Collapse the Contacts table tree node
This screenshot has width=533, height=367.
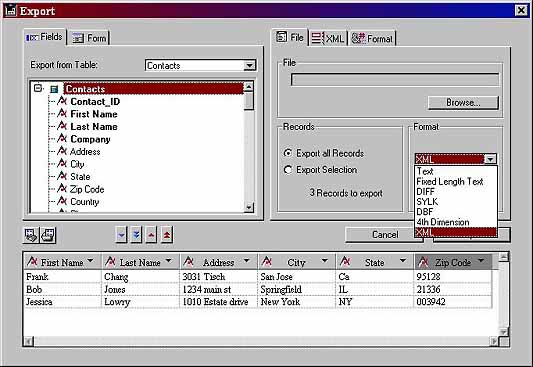coord(38,88)
